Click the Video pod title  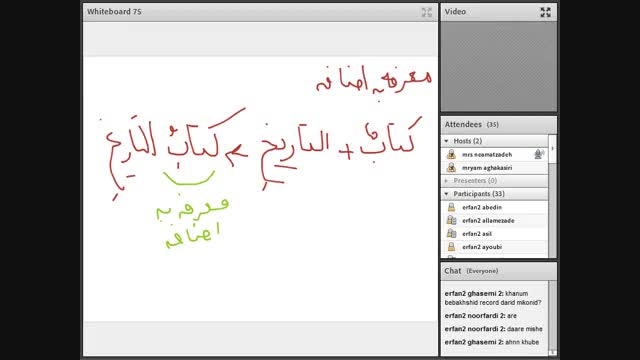point(455,12)
